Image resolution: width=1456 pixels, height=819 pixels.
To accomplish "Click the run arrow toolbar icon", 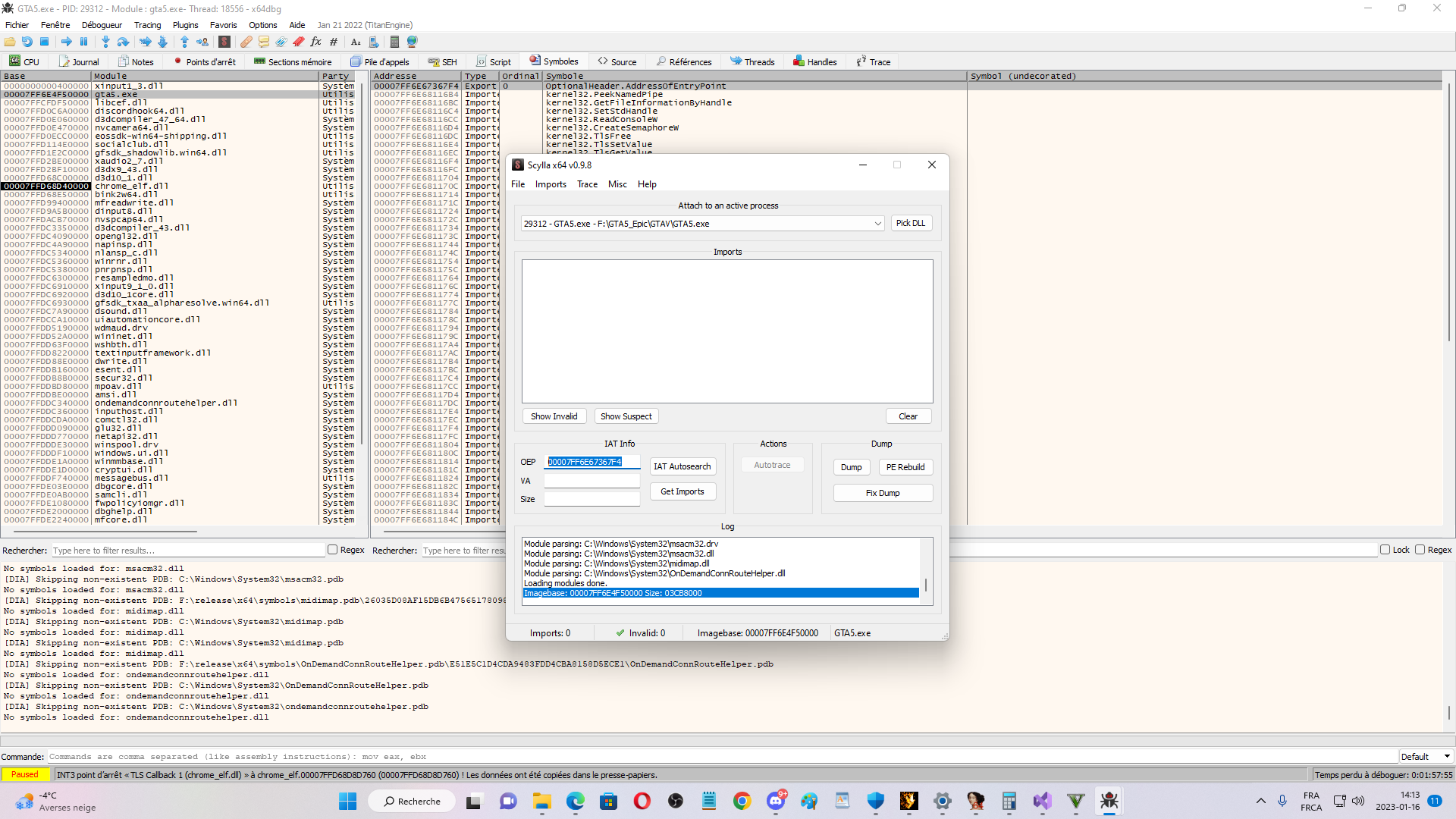I will pyautogui.click(x=67, y=42).
